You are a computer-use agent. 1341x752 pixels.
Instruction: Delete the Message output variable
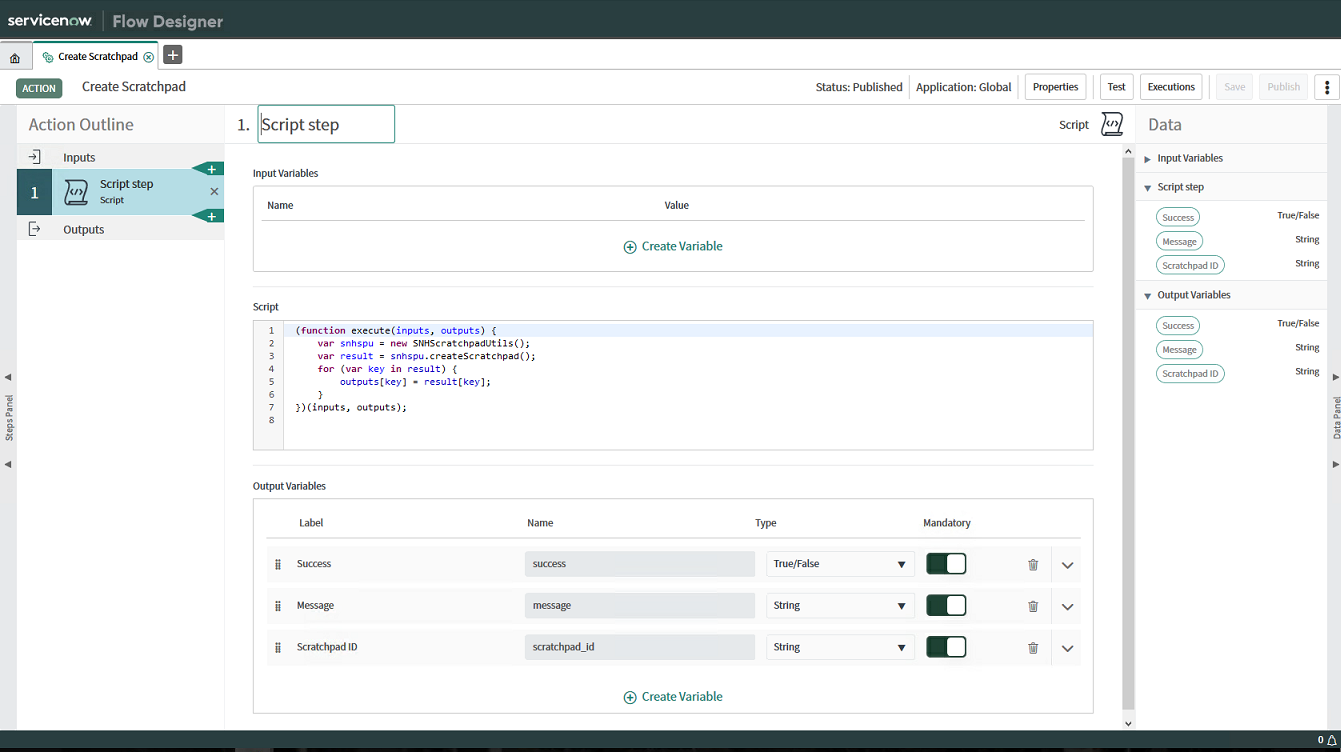(1033, 605)
